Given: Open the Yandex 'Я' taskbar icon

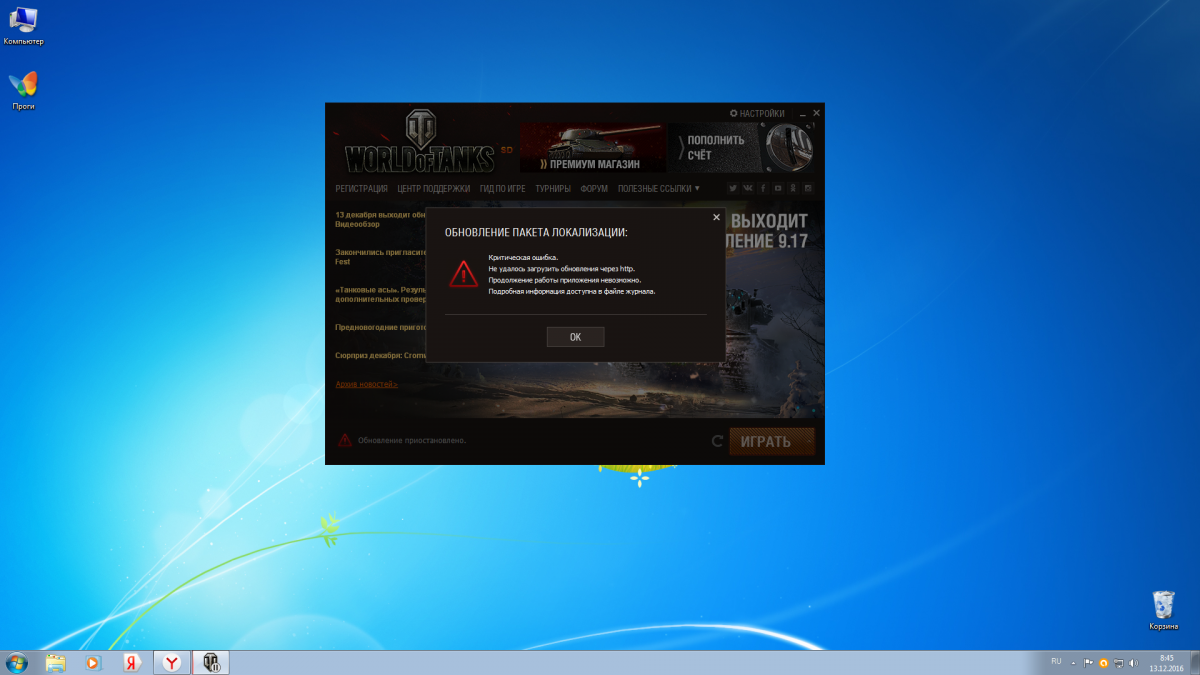Looking at the screenshot, I should (131, 662).
